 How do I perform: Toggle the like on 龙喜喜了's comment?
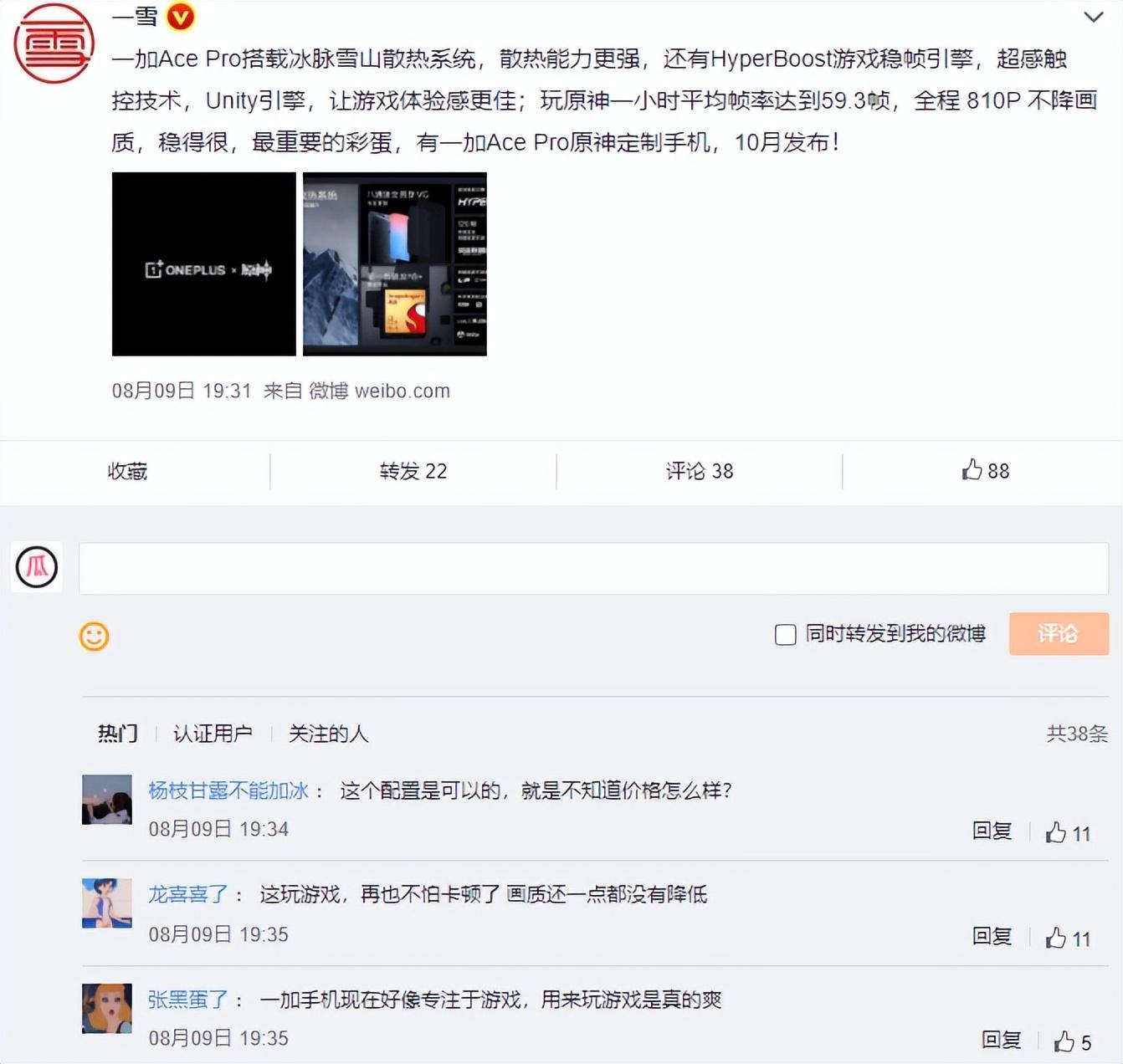pos(1056,936)
